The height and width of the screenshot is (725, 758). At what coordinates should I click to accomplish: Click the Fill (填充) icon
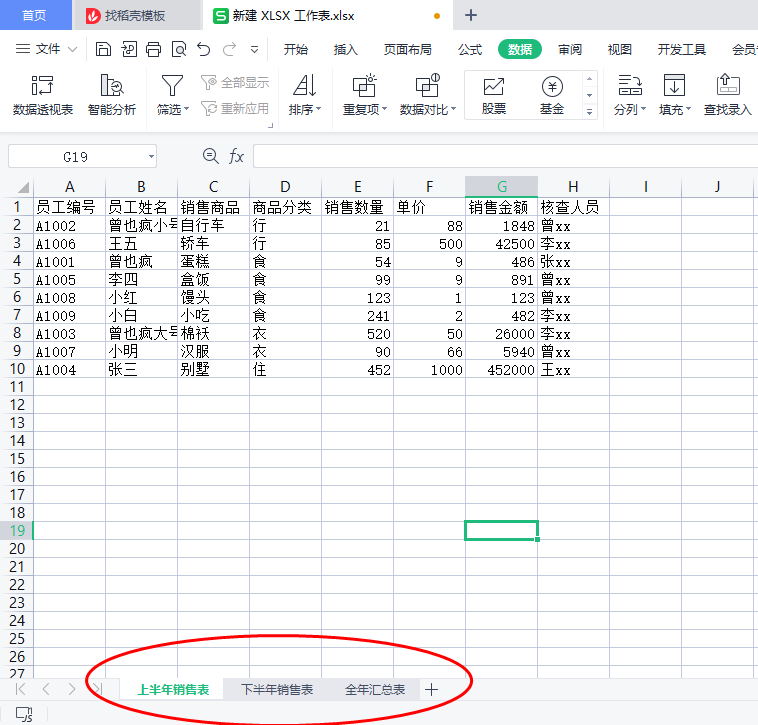click(x=674, y=86)
